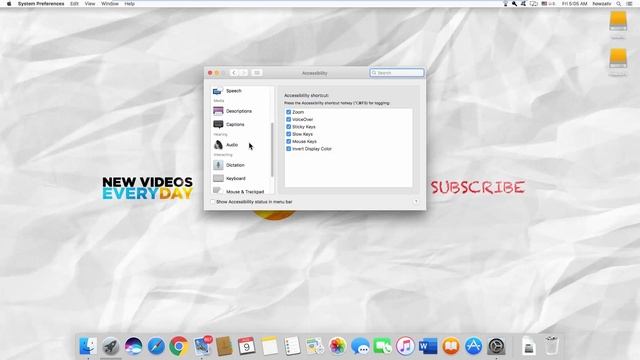Click System Preferences gear in the Dock
This screenshot has height=360, width=640.
tap(496, 346)
